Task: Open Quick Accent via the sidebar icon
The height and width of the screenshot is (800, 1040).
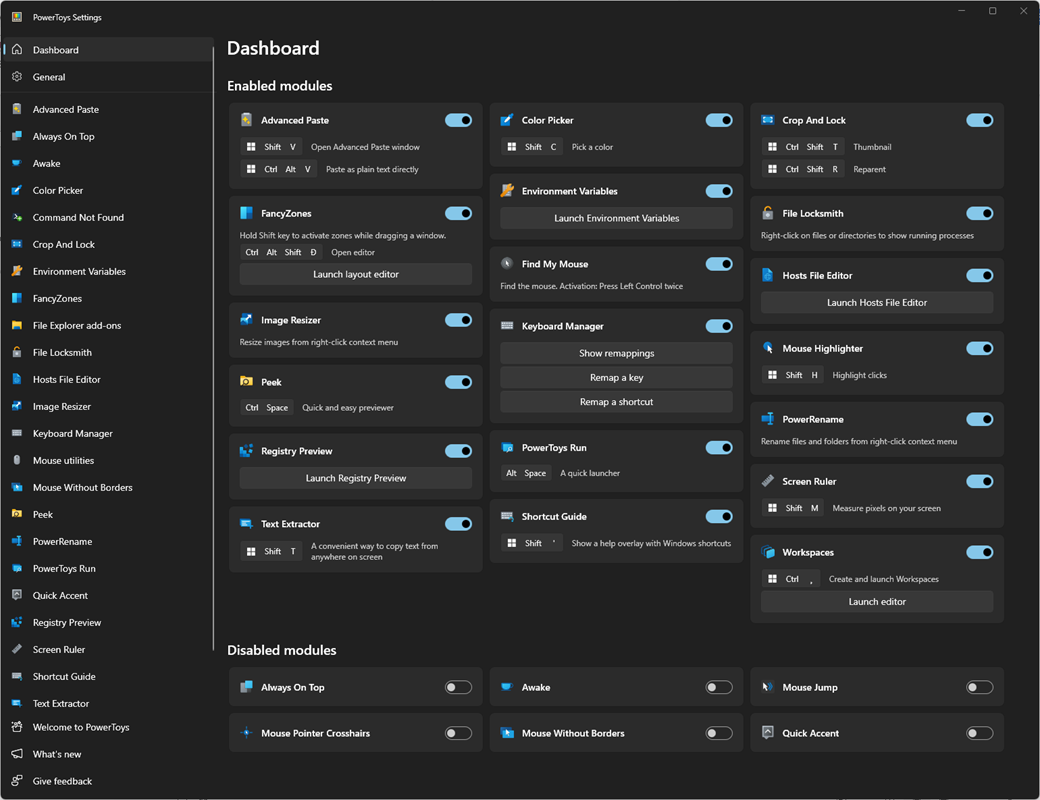Action: coord(17,595)
